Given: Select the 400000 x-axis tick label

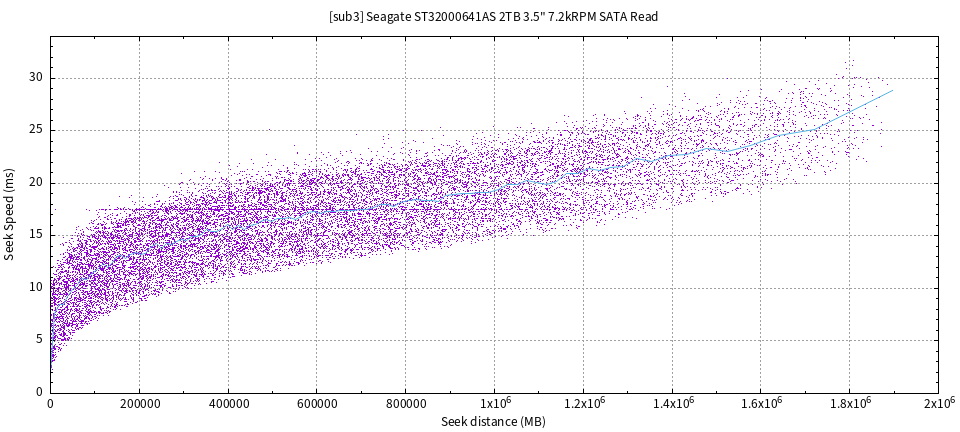Looking at the screenshot, I should 228,404.
